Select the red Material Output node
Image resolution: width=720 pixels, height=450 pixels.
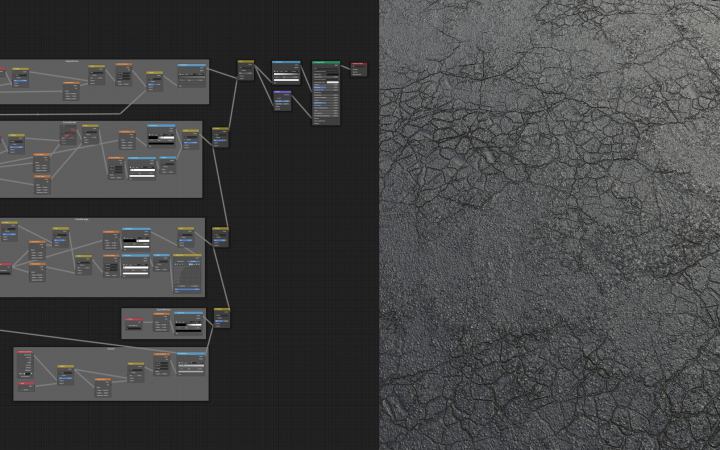click(360, 64)
